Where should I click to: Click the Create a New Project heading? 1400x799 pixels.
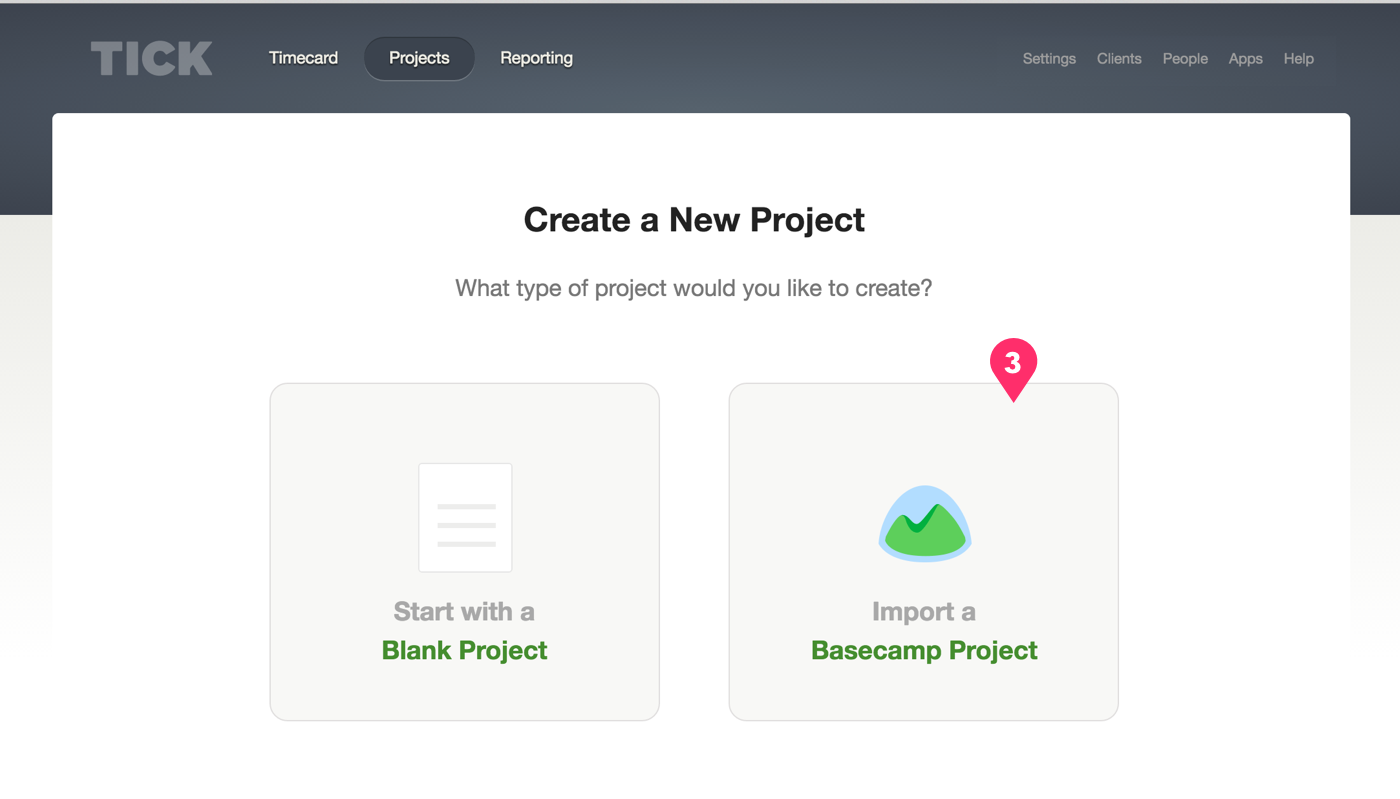(x=694, y=219)
